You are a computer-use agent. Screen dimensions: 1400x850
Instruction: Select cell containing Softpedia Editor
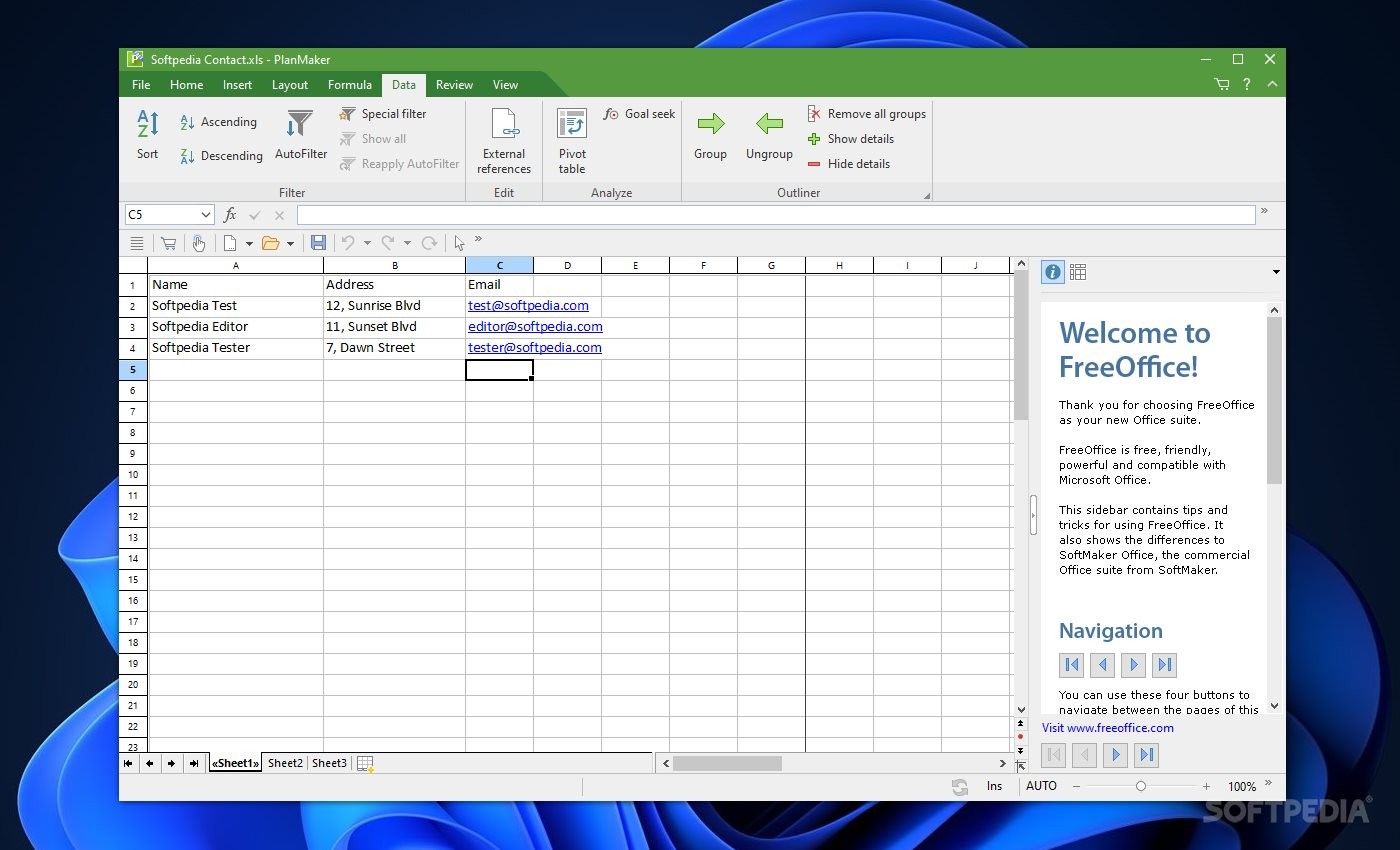pos(236,327)
